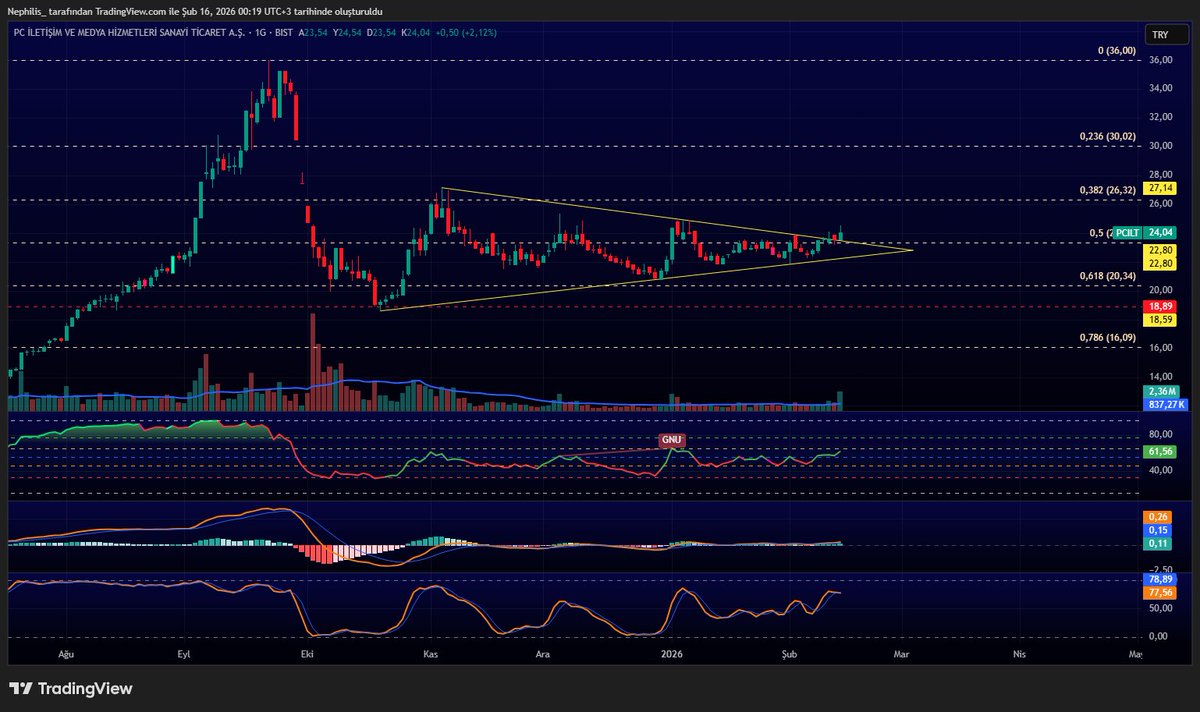Click the 36,00 price axis tick

pos(1160,60)
